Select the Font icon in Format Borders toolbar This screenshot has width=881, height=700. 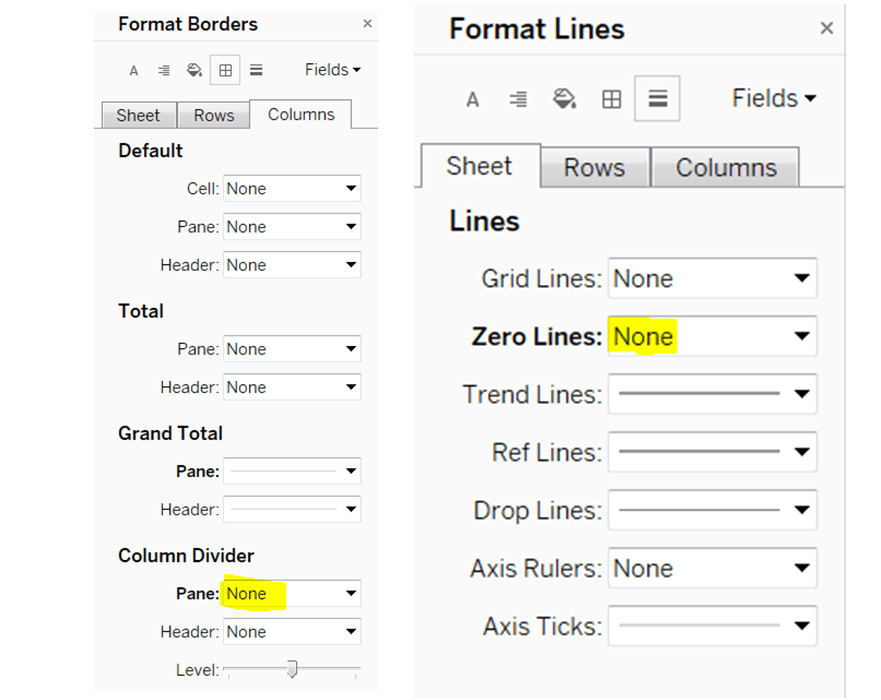pyautogui.click(x=133, y=70)
